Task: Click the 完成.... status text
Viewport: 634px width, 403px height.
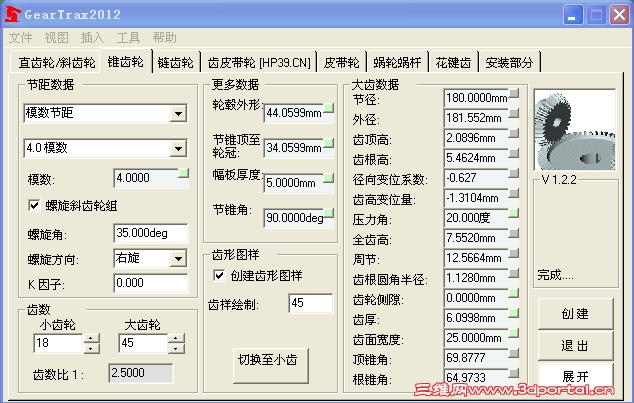Action: coord(555,275)
